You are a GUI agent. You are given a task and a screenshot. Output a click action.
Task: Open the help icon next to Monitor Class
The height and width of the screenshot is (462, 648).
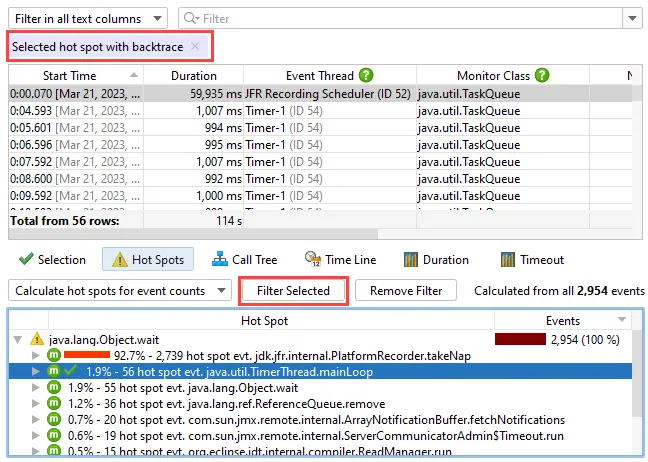pyautogui.click(x=542, y=75)
